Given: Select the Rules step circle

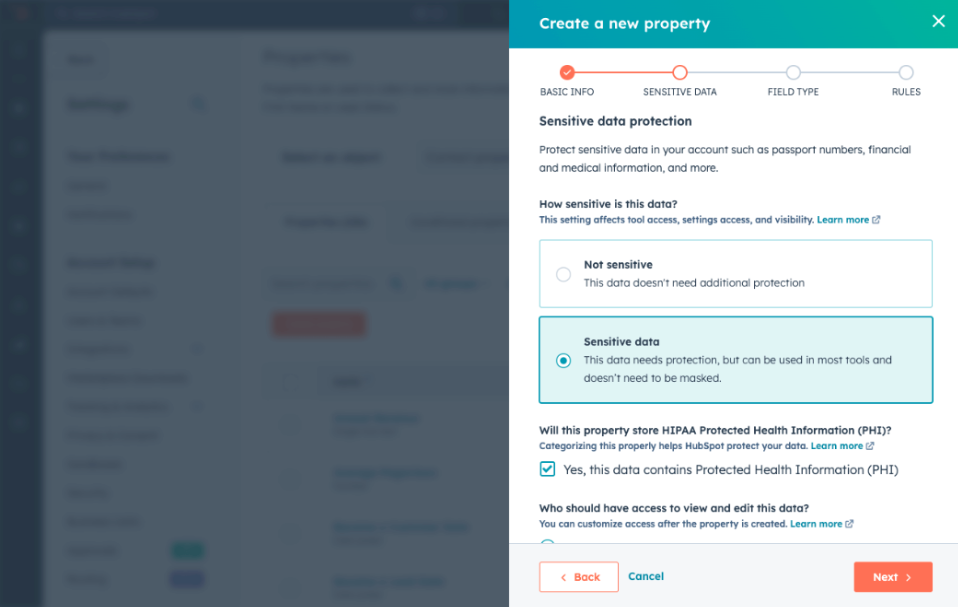Looking at the screenshot, I should 906,72.
